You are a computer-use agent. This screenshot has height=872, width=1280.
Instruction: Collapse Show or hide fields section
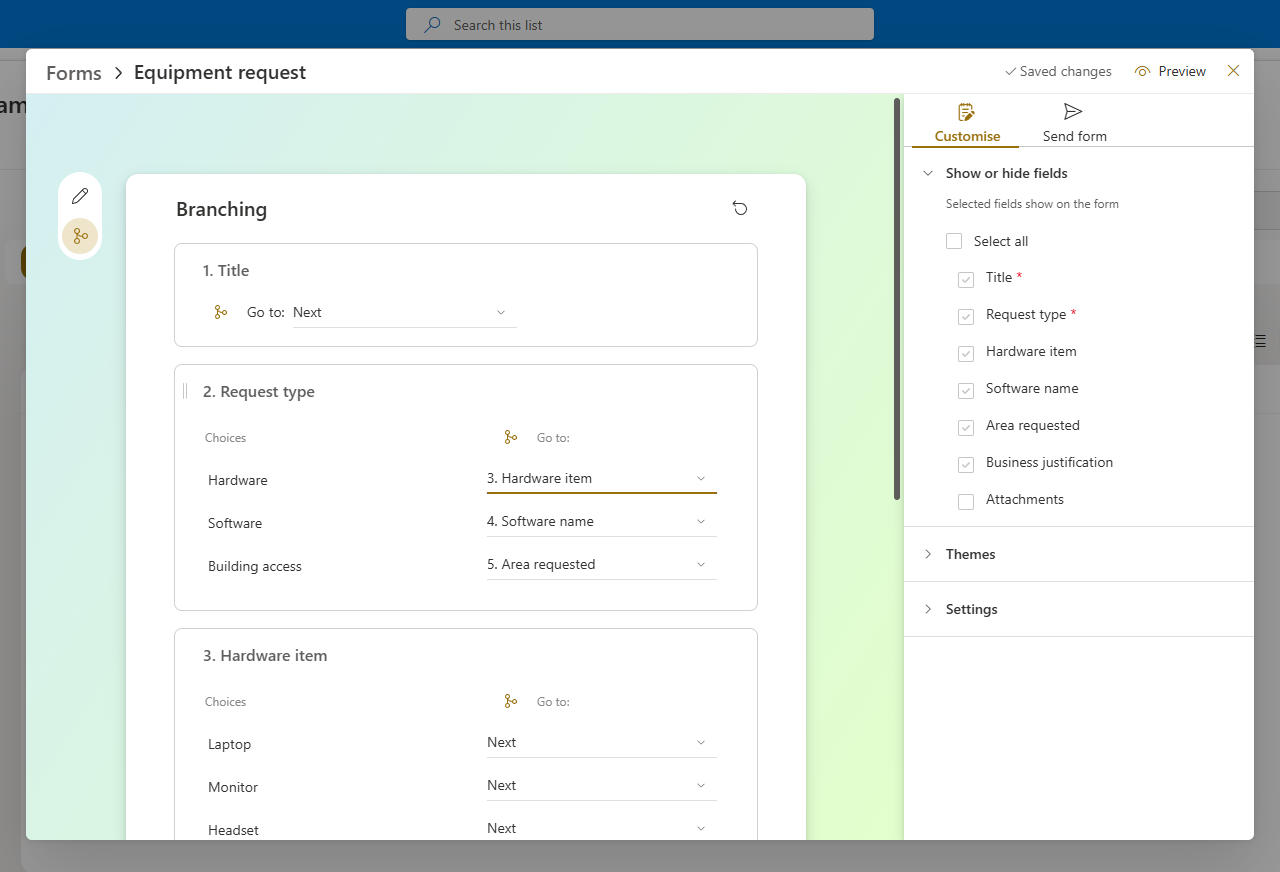[928, 173]
